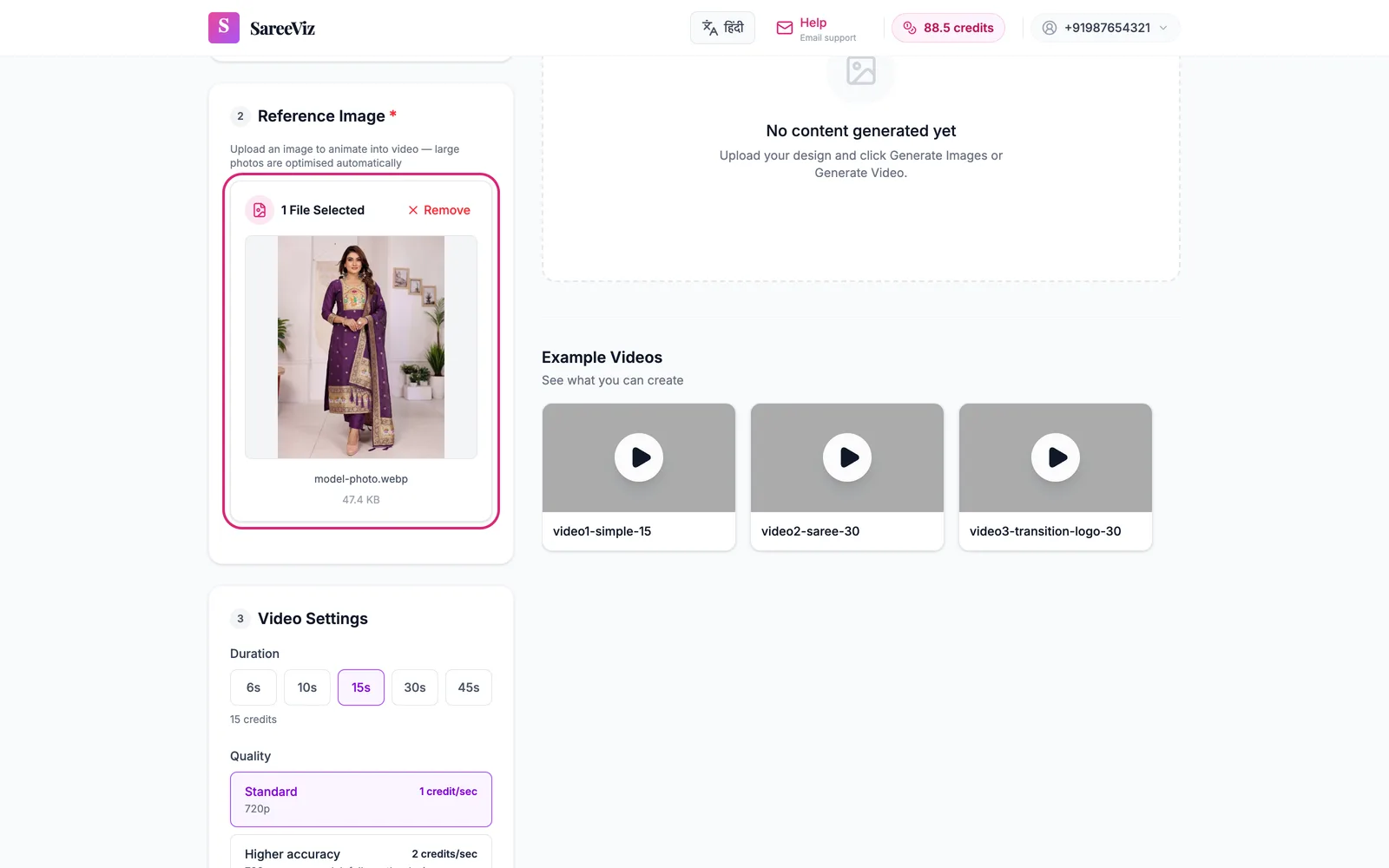Click the 1 credit/sec rate label

pyautogui.click(x=448, y=792)
